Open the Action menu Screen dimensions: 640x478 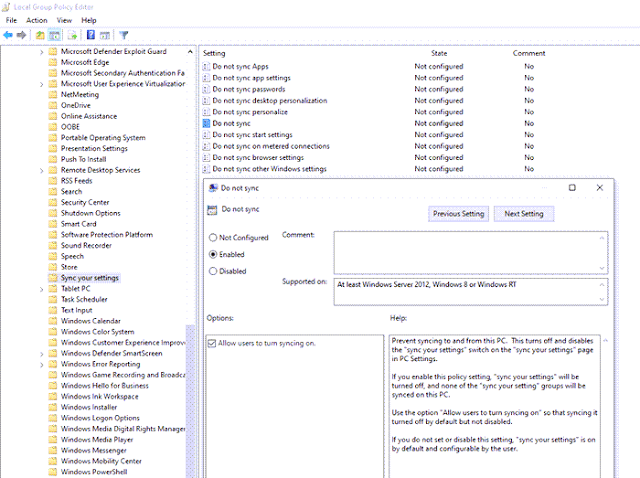tap(37, 20)
